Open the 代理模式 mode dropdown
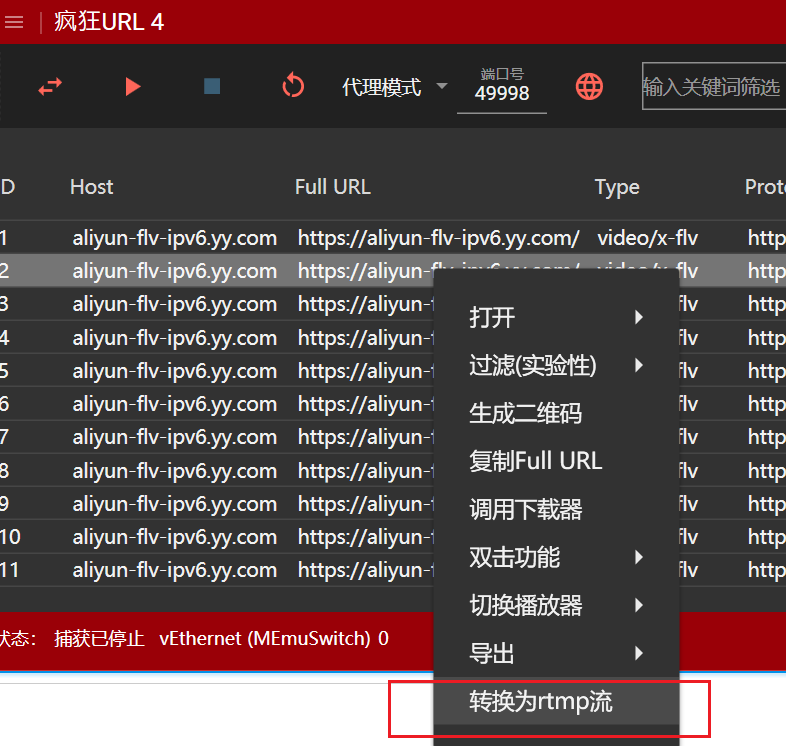Screen dimensions: 786x746 point(394,88)
